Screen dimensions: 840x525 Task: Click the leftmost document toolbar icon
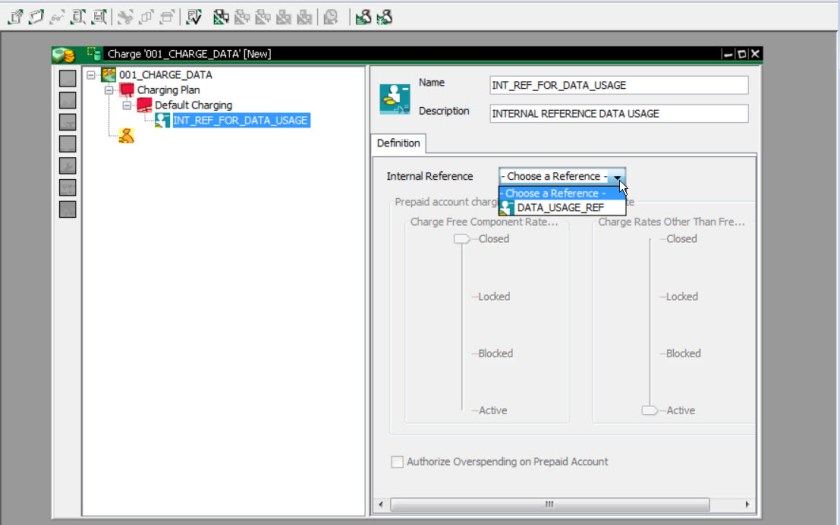tap(16, 17)
